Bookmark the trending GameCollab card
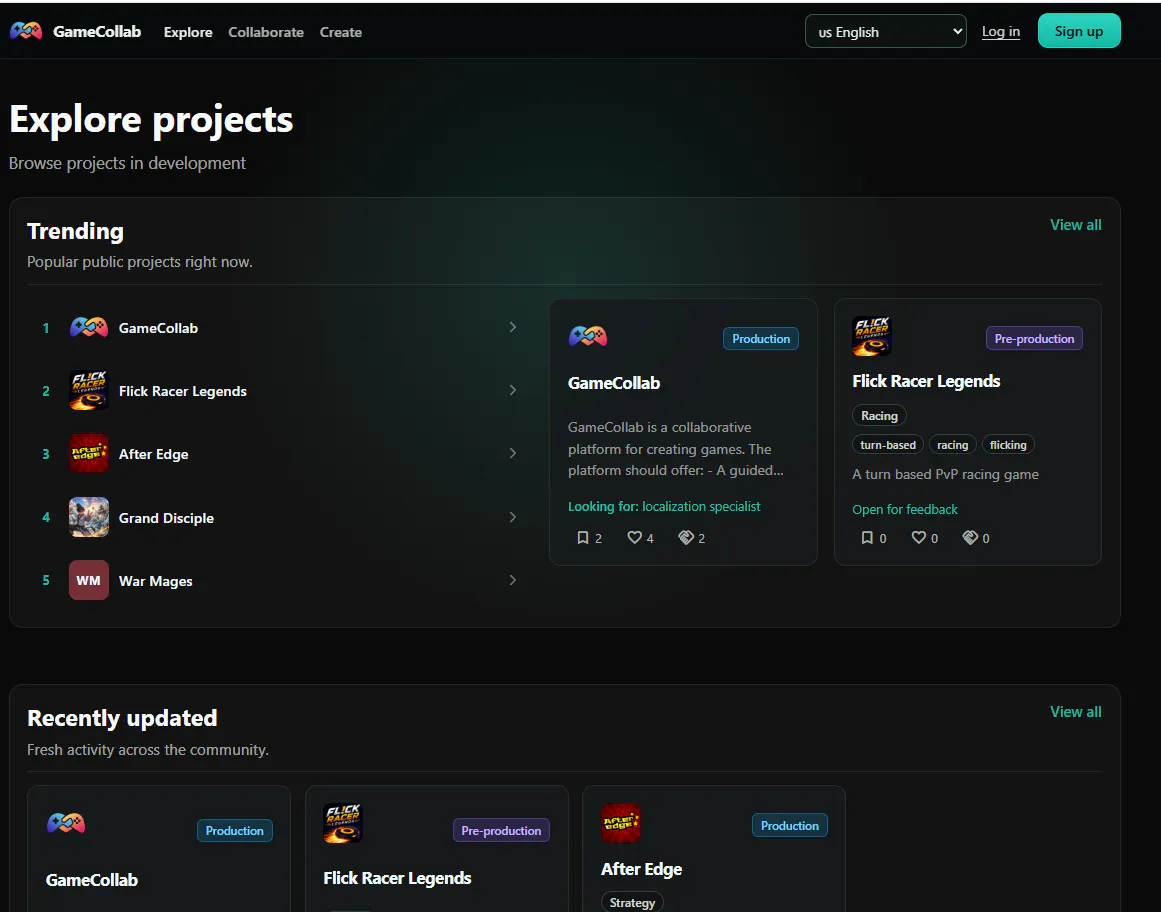Screen dimensions: 1161x912 [583, 538]
